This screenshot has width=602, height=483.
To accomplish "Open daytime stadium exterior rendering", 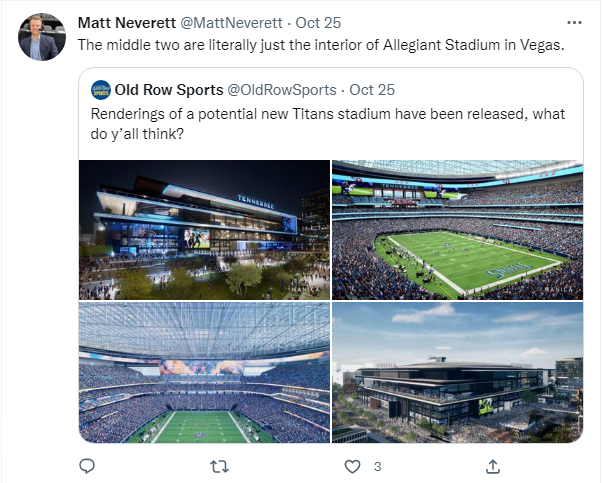I will coord(457,372).
